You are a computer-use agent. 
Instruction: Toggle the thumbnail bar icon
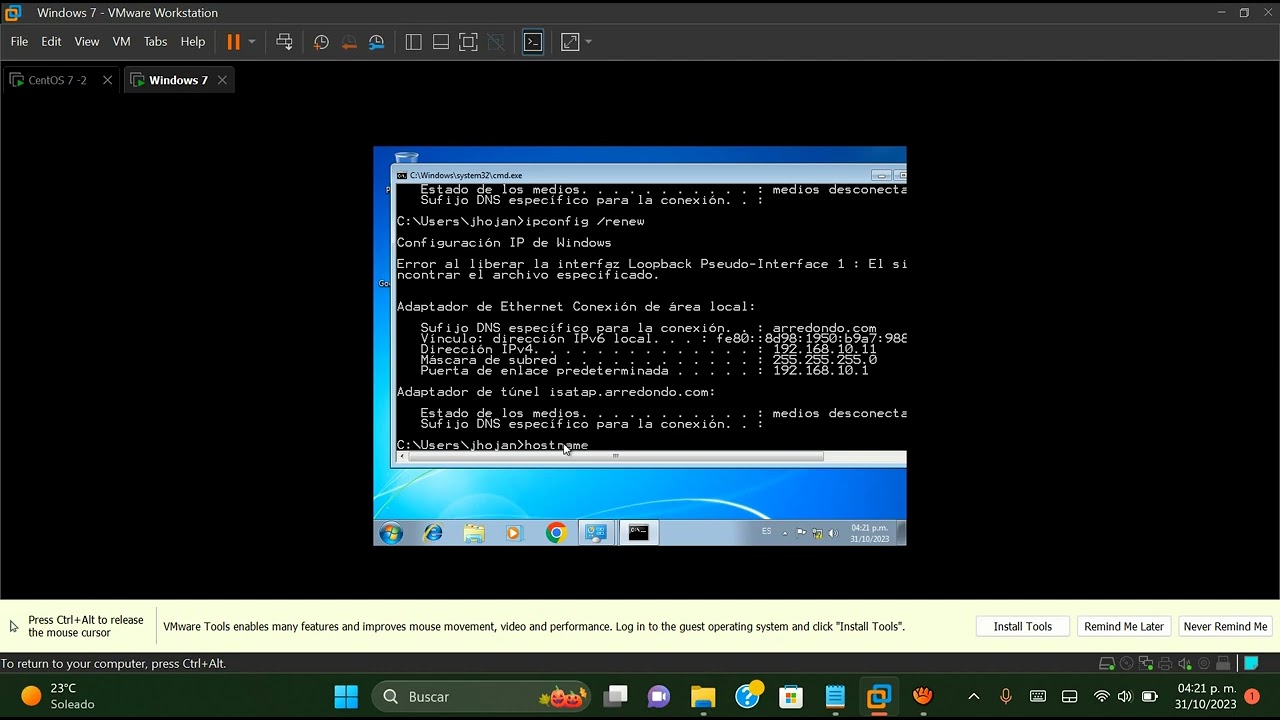[441, 42]
